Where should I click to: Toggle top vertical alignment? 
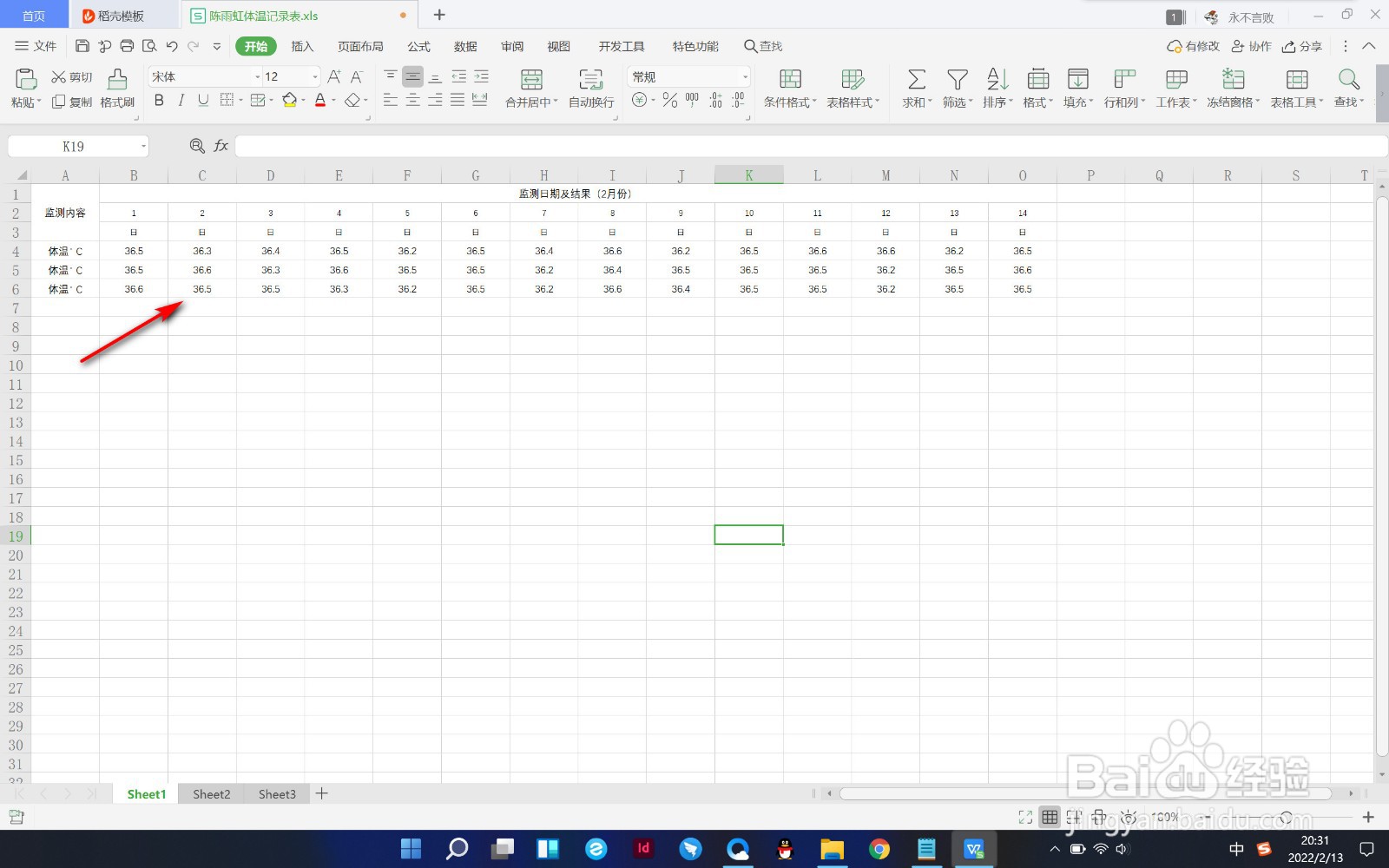(391, 76)
